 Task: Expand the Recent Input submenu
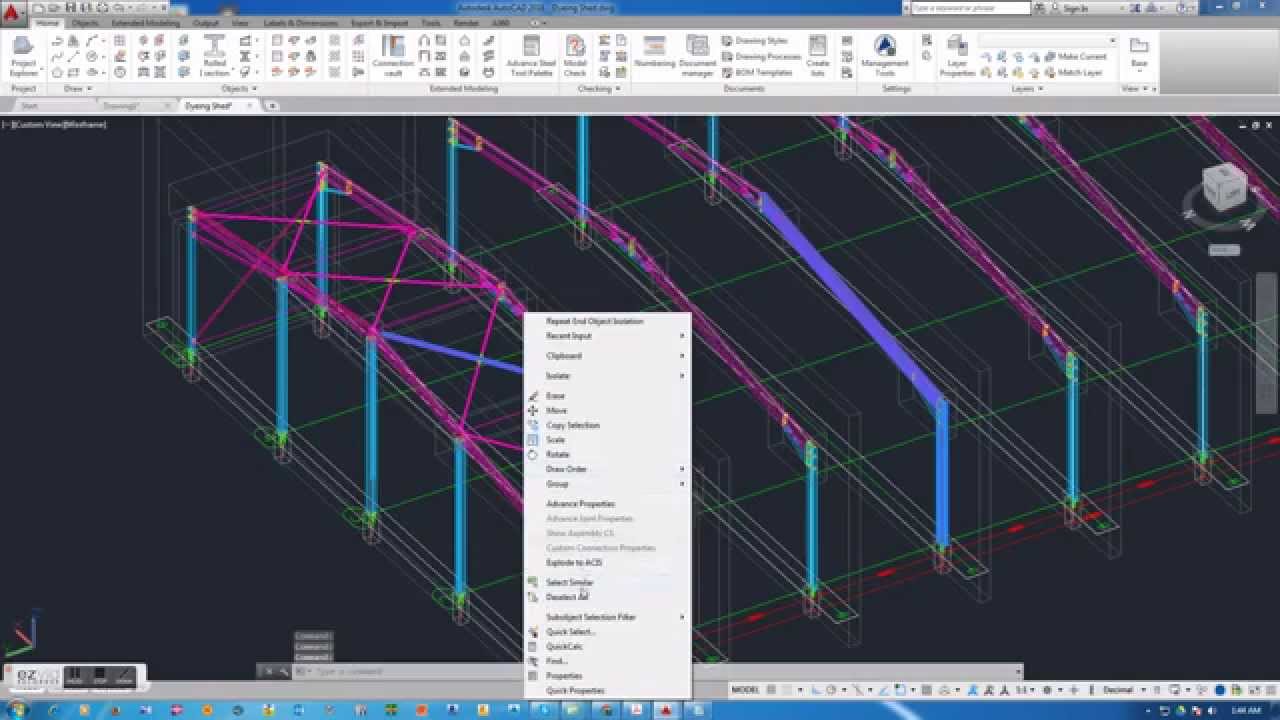(609, 336)
